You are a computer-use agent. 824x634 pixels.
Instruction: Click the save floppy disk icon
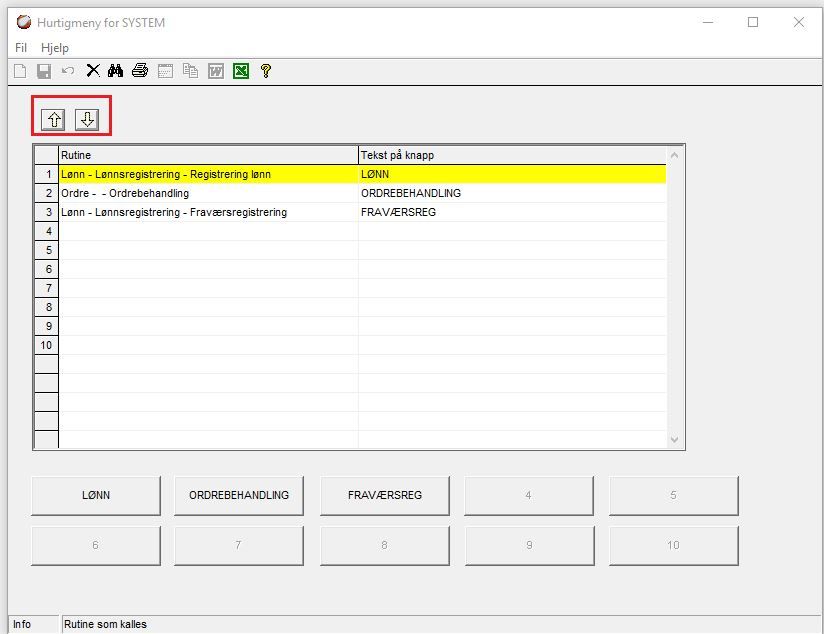[x=44, y=70]
